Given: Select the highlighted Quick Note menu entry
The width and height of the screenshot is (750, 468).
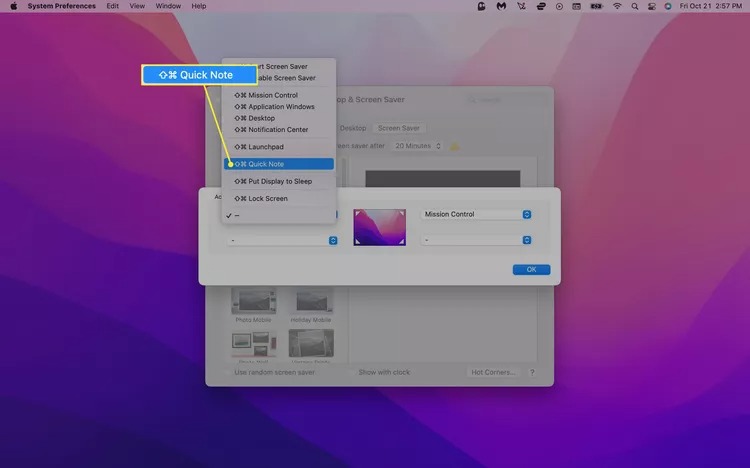Looking at the screenshot, I should point(279,164).
